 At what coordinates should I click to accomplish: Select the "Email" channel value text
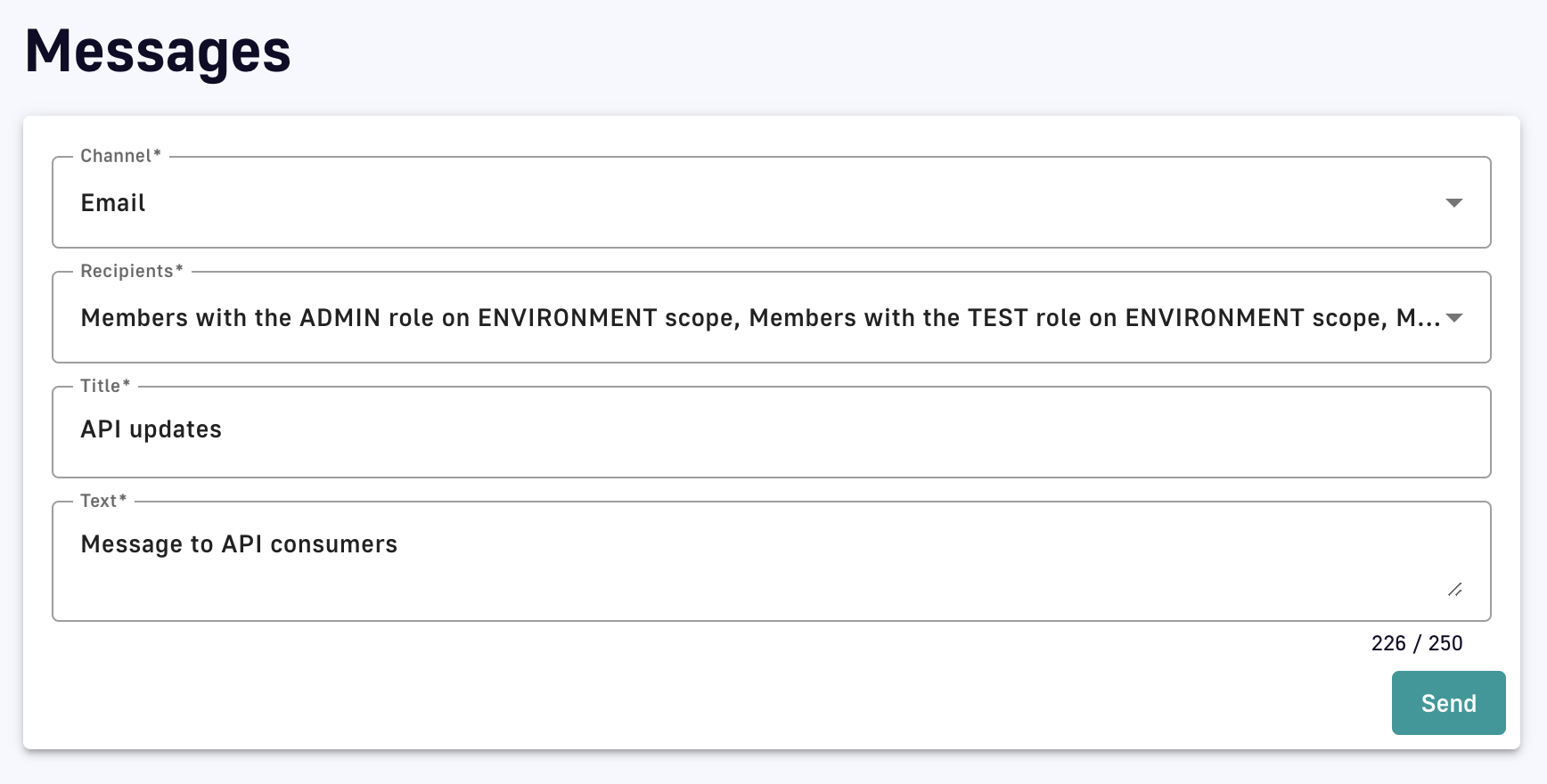click(113, 203)
